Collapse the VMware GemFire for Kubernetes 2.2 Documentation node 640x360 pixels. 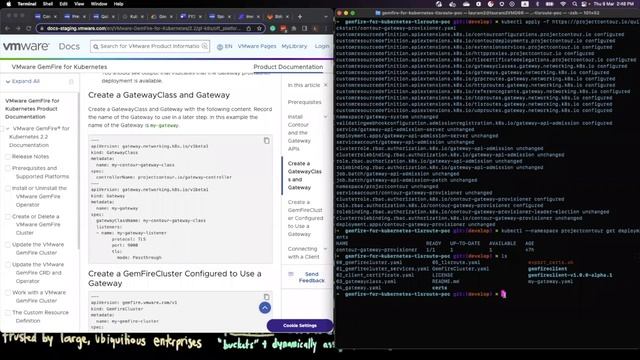click(7, 129)
